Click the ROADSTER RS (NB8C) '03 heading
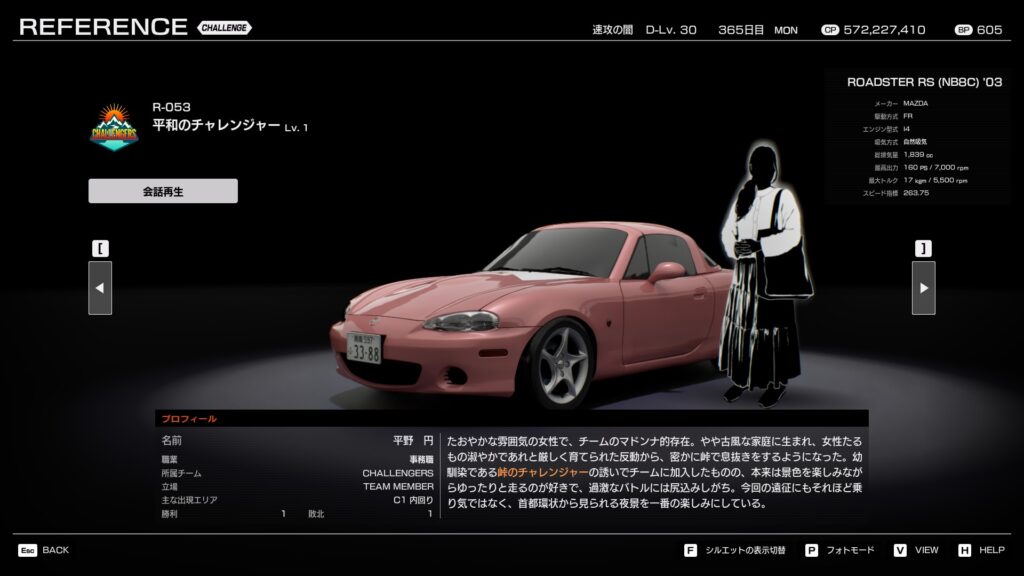 [924, 82]
